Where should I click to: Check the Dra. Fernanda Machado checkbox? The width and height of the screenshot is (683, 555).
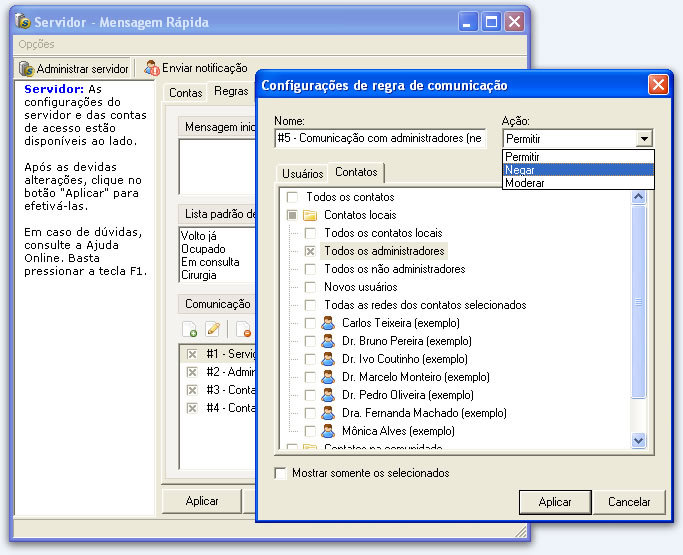(x=310, y=413)
